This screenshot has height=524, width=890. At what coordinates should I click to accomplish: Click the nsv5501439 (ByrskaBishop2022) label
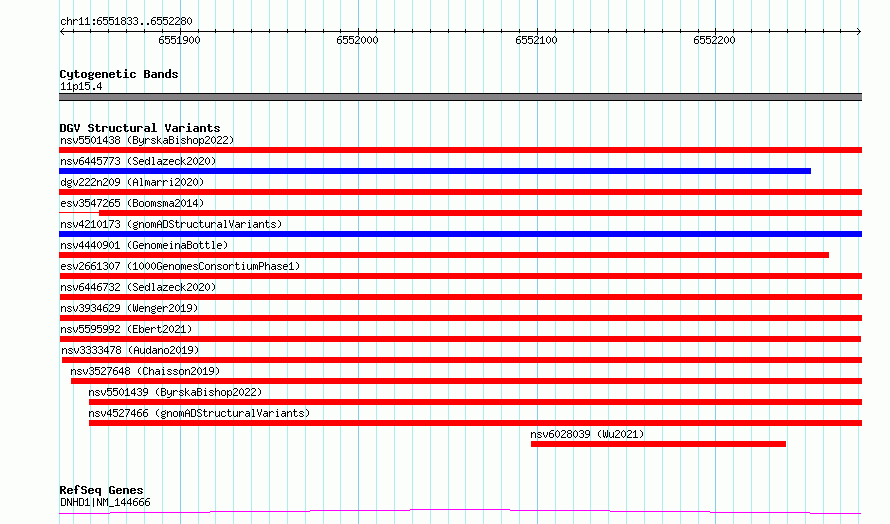pos(175,392)
